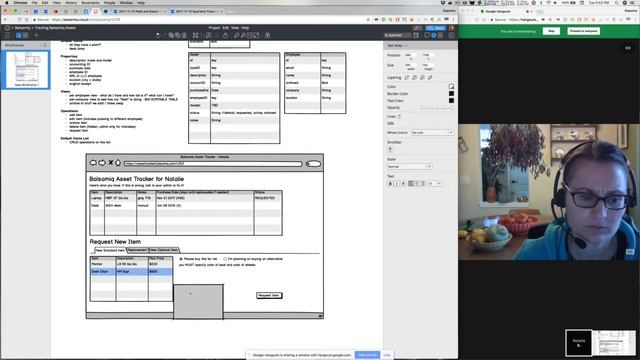
Task: Click the bring to front layering icon
Action: 407,77
